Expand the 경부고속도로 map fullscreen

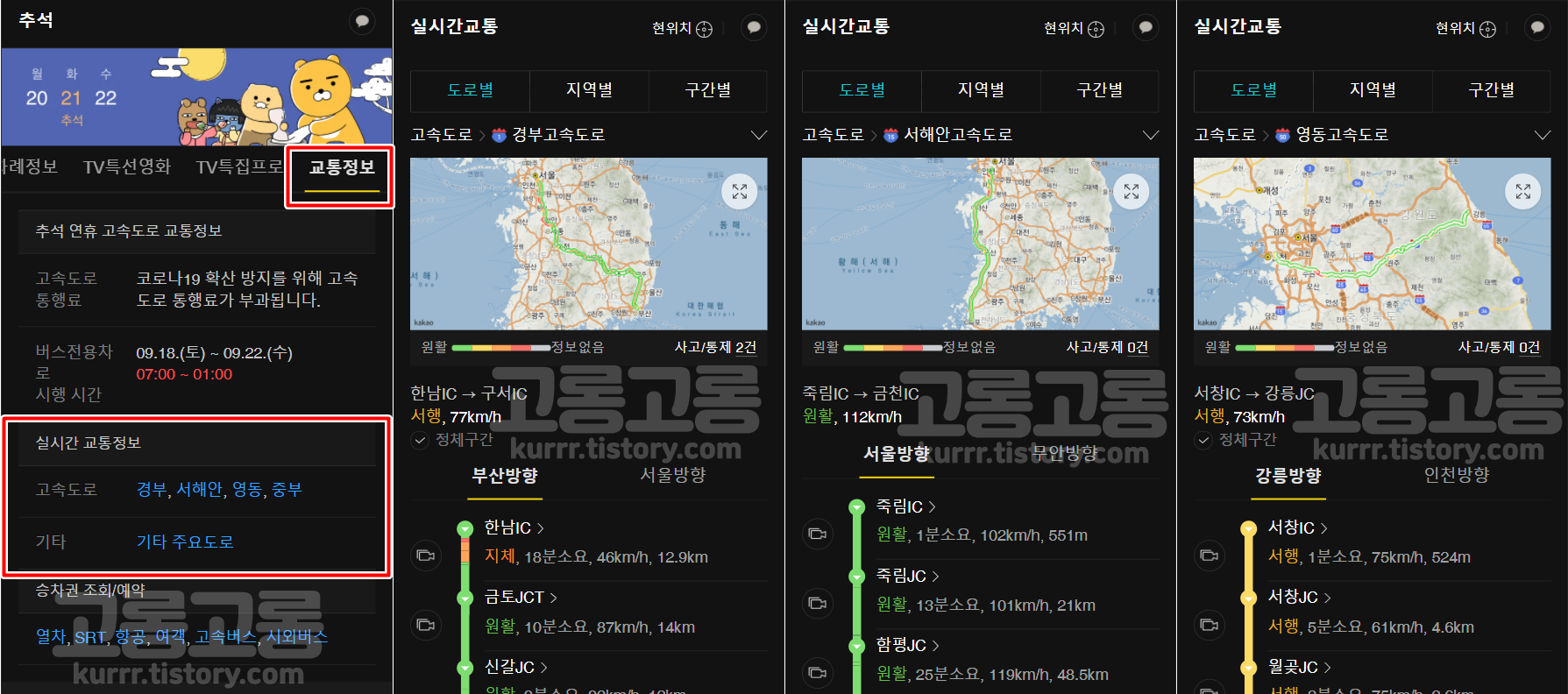740,191
